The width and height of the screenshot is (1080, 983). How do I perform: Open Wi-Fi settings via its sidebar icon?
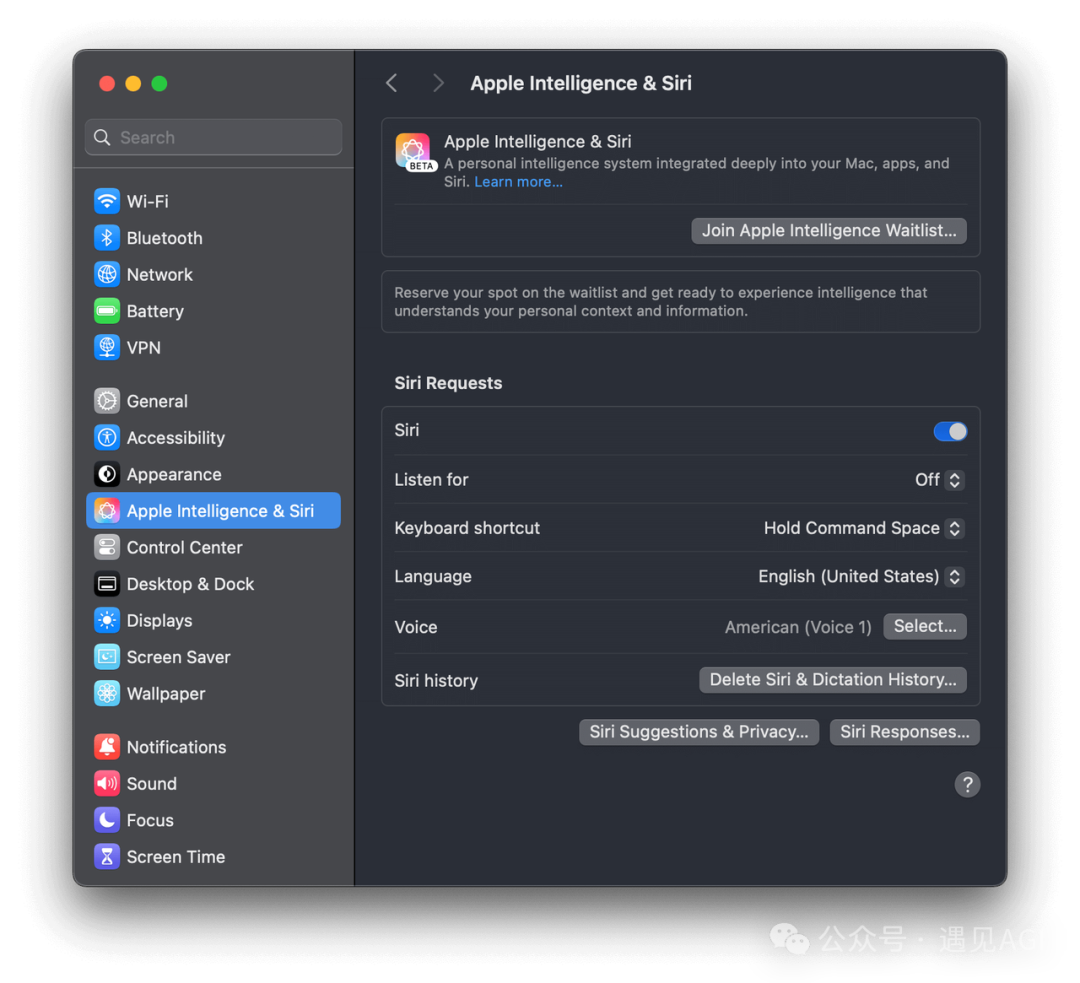point(107,201)
